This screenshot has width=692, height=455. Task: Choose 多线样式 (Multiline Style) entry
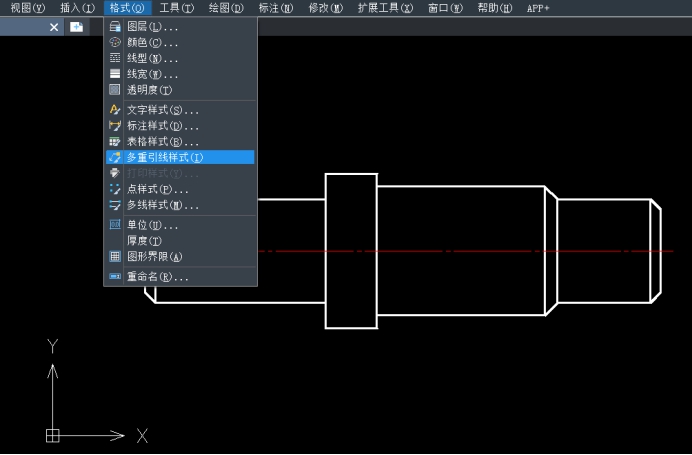pos(162,205)
